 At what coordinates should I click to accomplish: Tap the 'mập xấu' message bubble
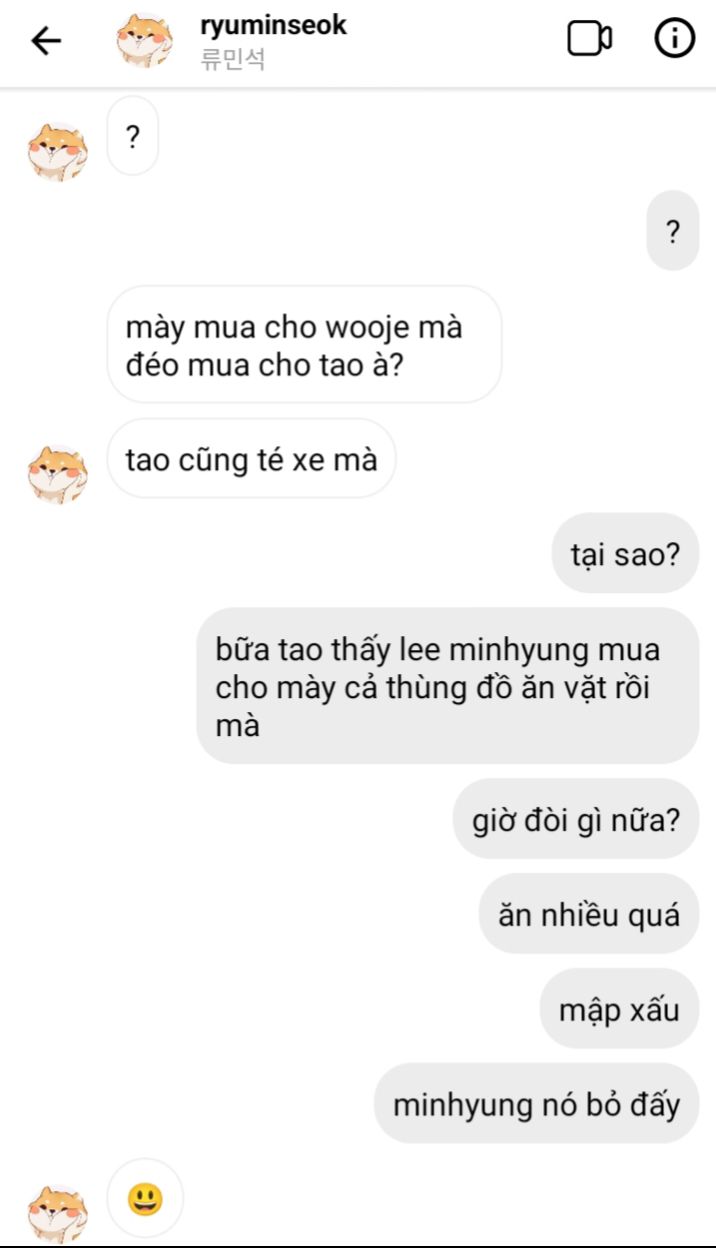619,1009
